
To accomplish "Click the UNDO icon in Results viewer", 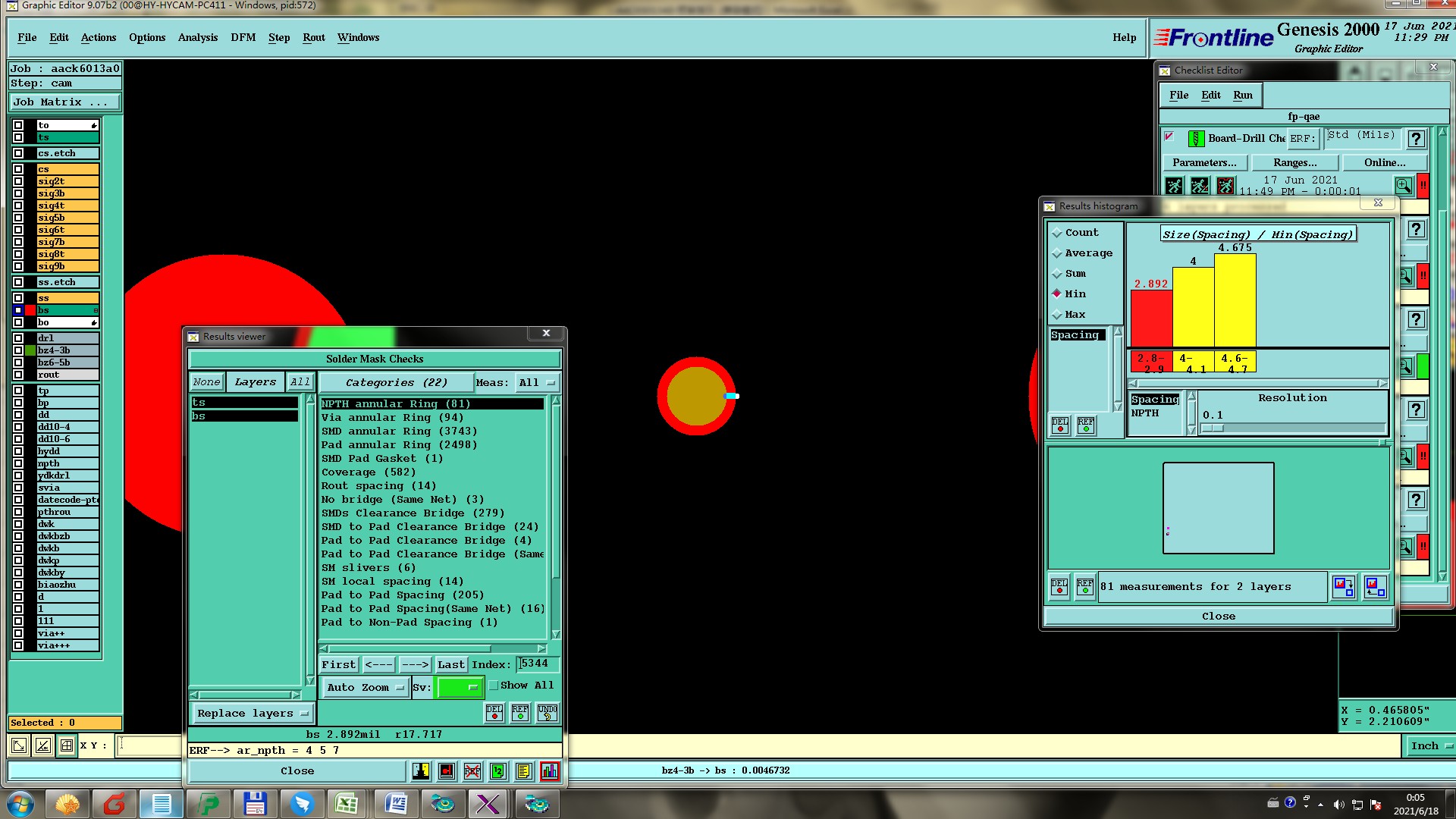I will (x=547, y=712).
